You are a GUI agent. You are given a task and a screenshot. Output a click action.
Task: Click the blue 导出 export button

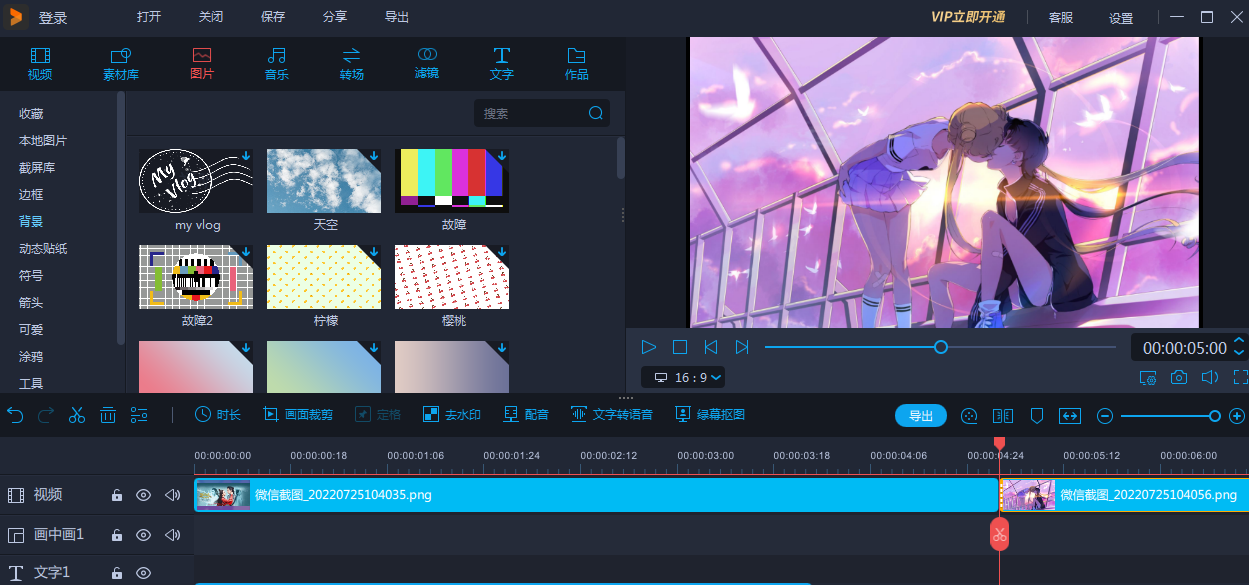tap(921, 416)
